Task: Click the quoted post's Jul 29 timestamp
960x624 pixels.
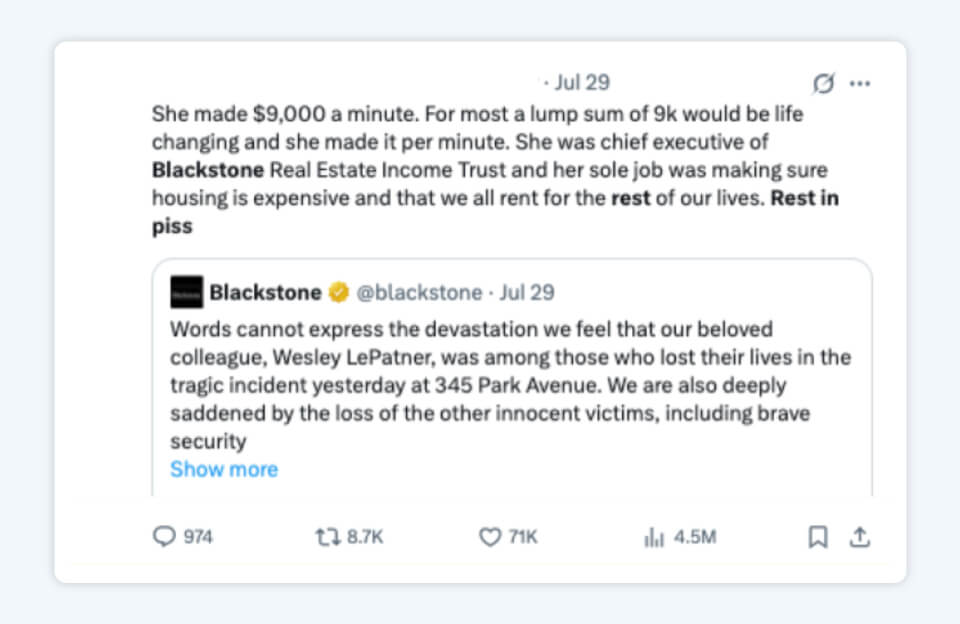Action: 527,293
